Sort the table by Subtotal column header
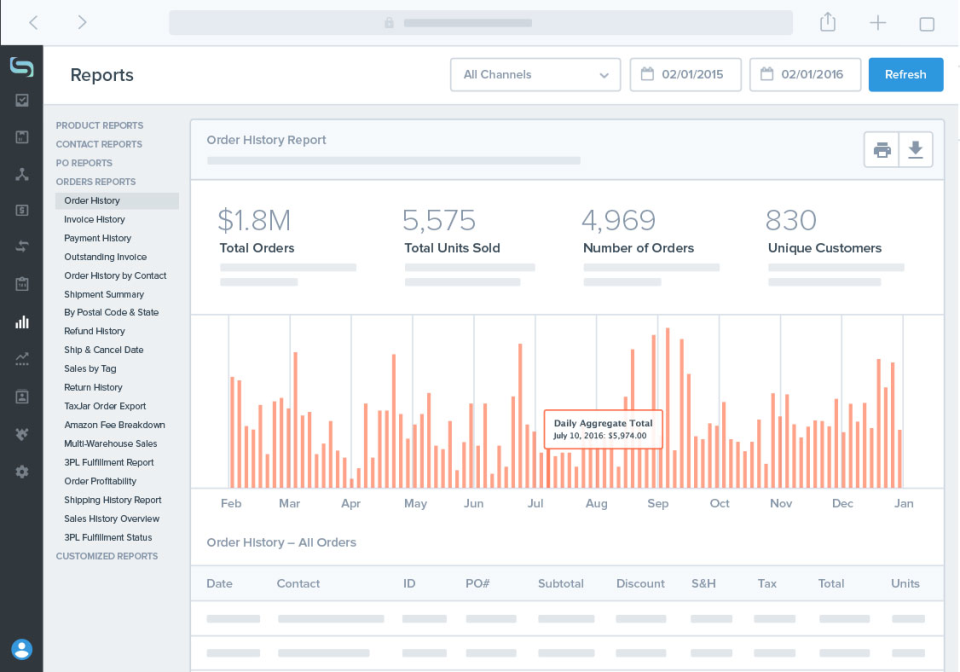 pos(560,584)
